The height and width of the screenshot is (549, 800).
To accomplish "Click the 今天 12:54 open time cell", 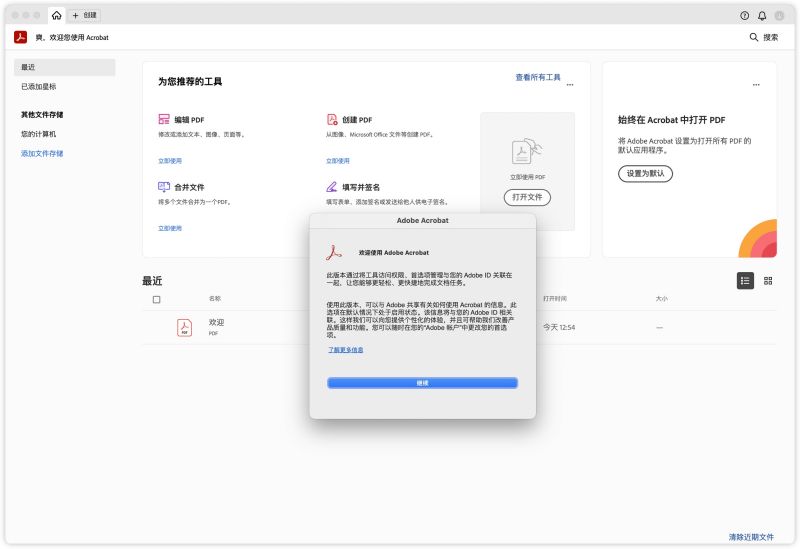I will point(559,328).
